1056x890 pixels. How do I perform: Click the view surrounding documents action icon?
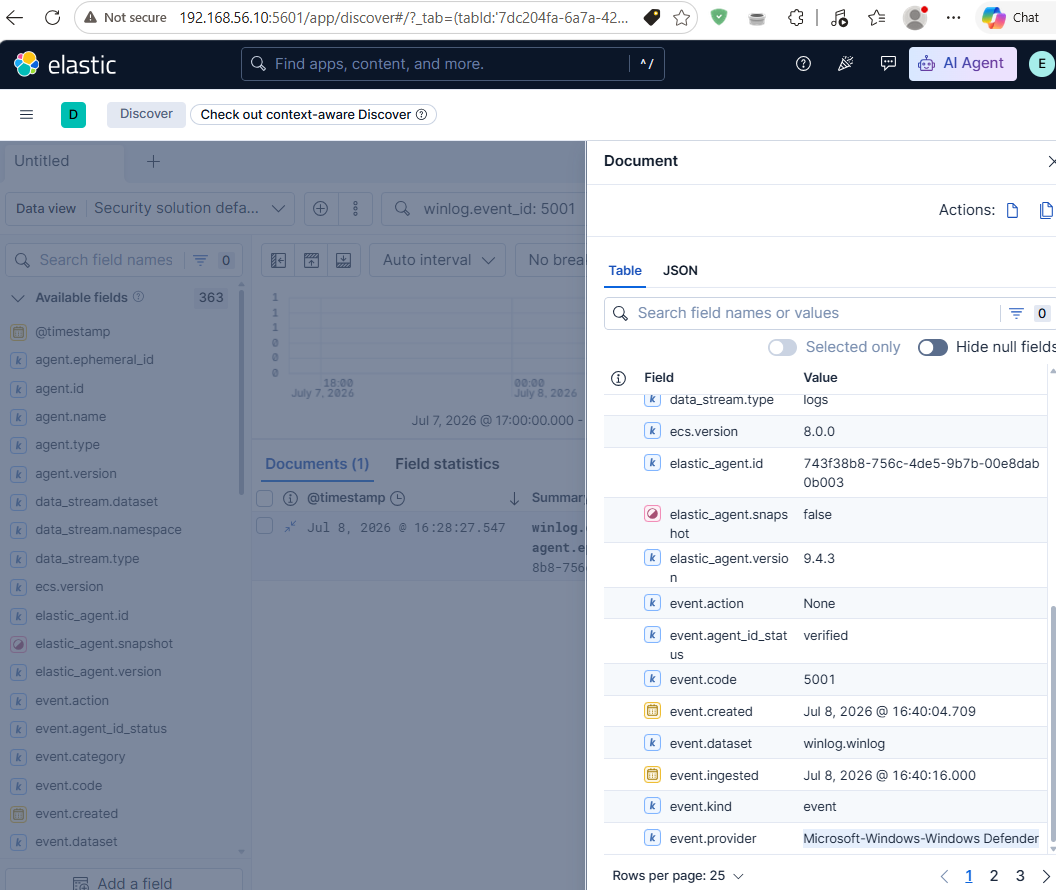pyautogui.click(x=1046, y=210)
